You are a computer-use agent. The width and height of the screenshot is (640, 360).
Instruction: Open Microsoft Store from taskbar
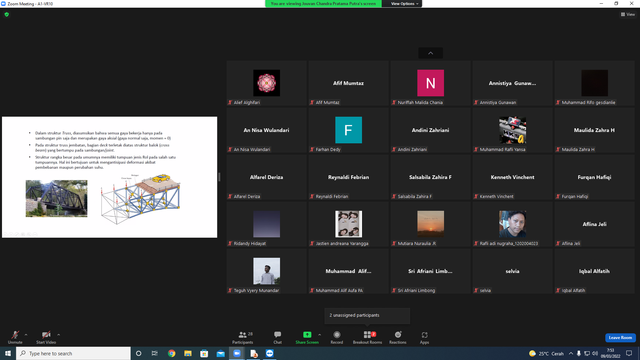tap(204, 353)
